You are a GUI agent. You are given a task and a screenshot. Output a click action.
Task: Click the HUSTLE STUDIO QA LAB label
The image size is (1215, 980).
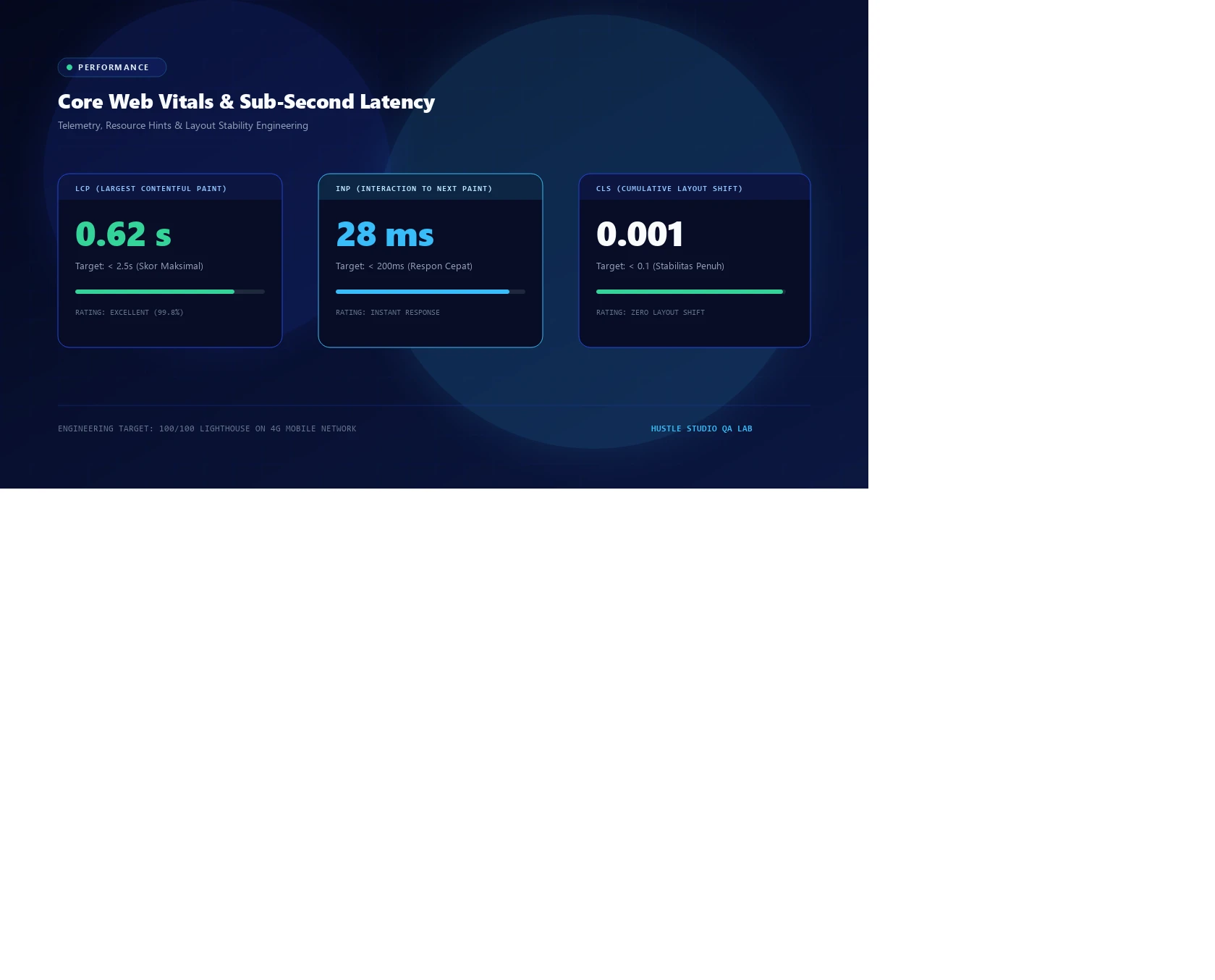701,428
